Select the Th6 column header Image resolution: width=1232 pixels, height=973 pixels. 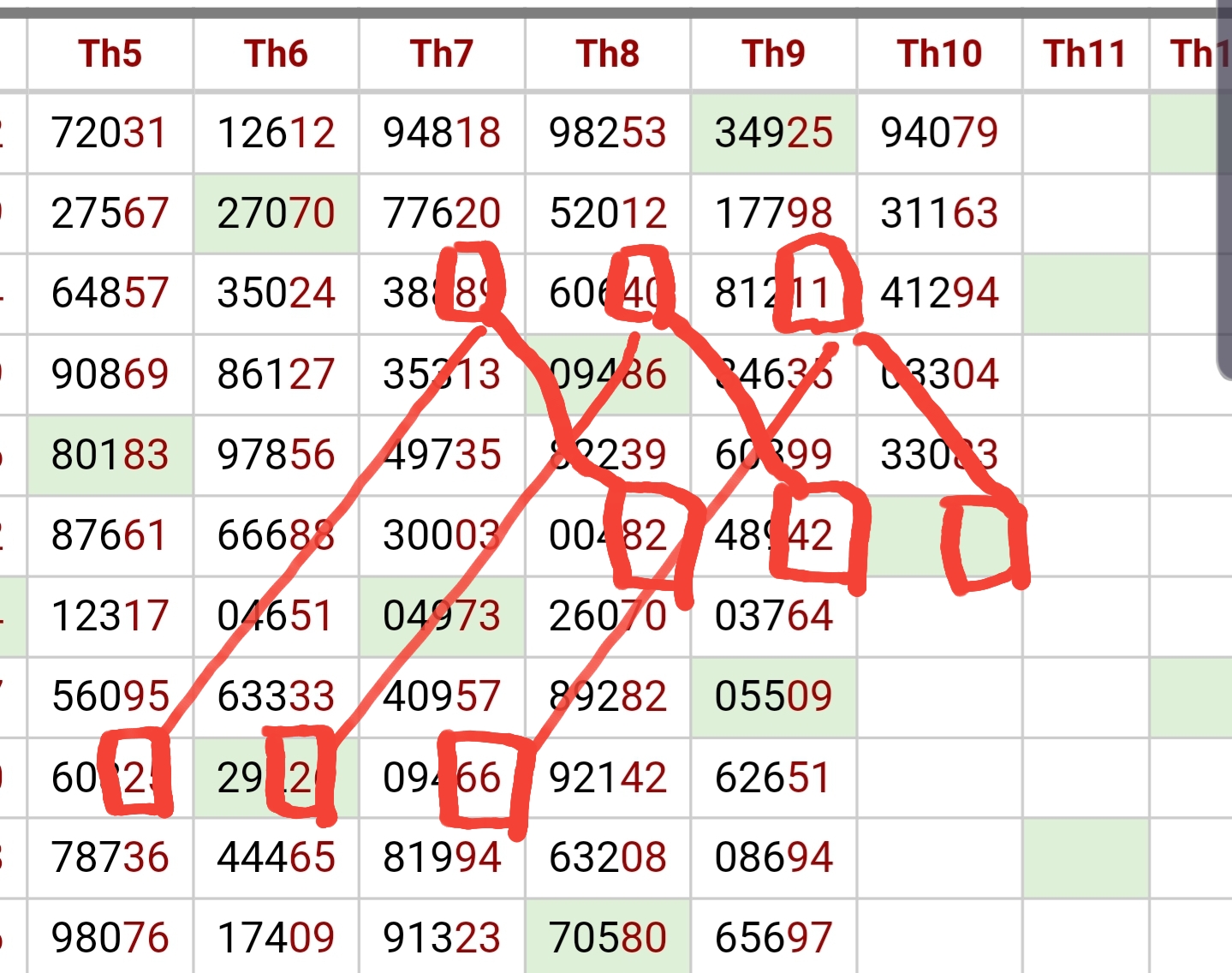pos(276,54)
